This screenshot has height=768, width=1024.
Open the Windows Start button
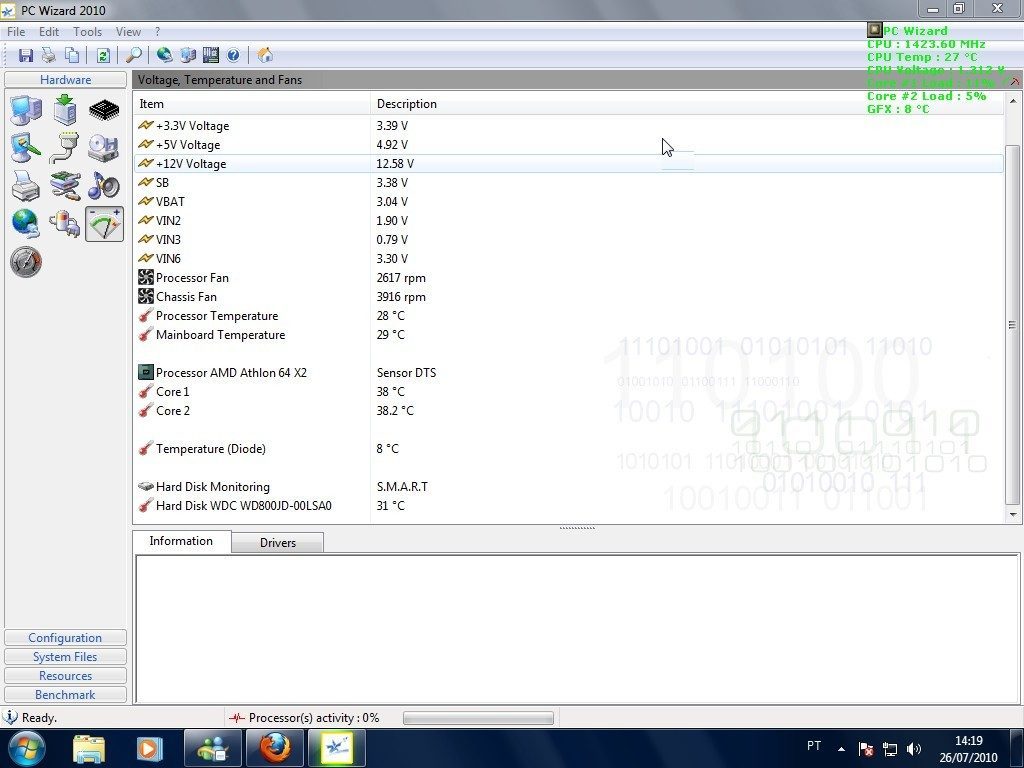[26, 748]
